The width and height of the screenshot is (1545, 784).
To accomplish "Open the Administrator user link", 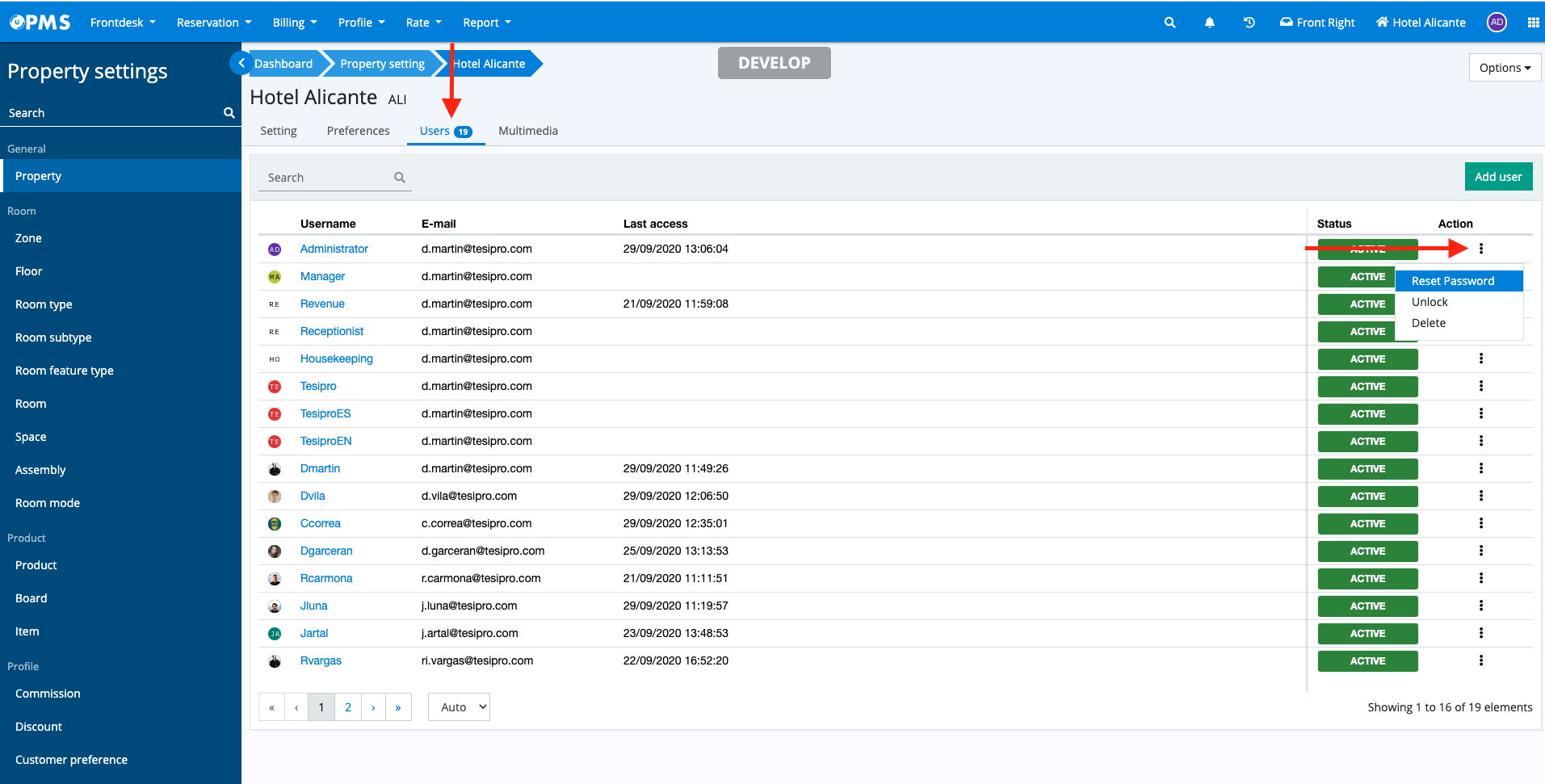I will (x=334, y=249).
